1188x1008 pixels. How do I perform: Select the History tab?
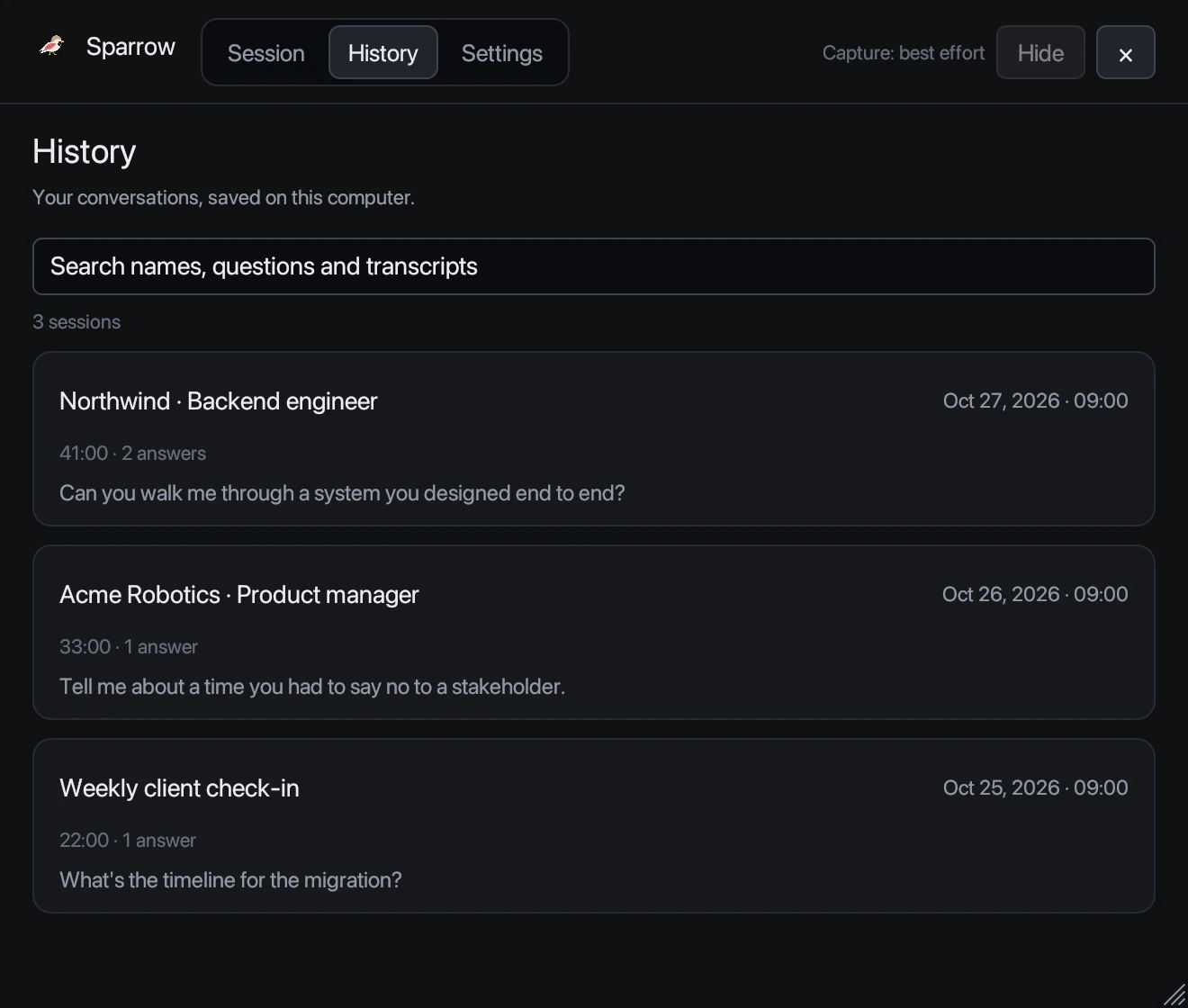[x=383, y=53]
